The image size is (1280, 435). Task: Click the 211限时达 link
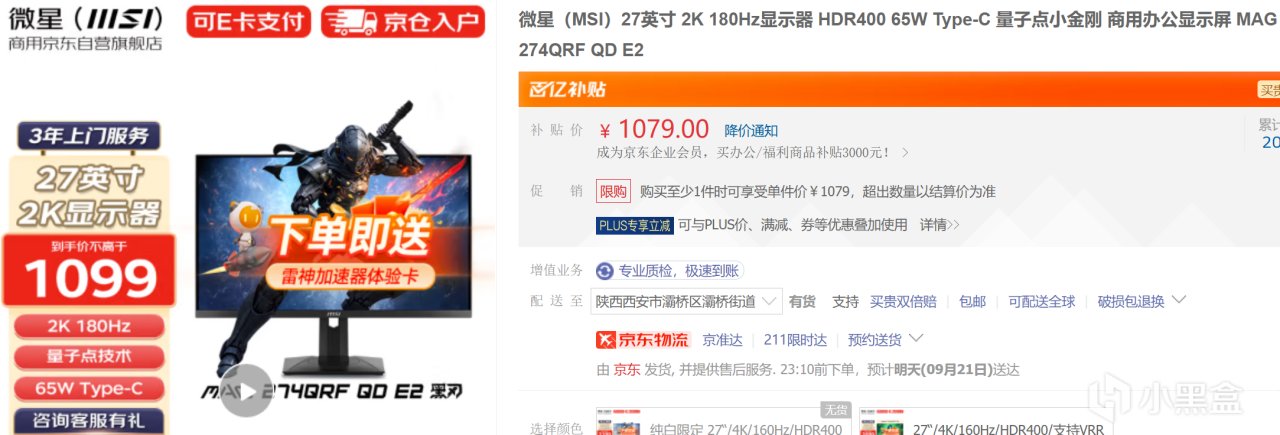pyautogui.click(x=795, y=339)
